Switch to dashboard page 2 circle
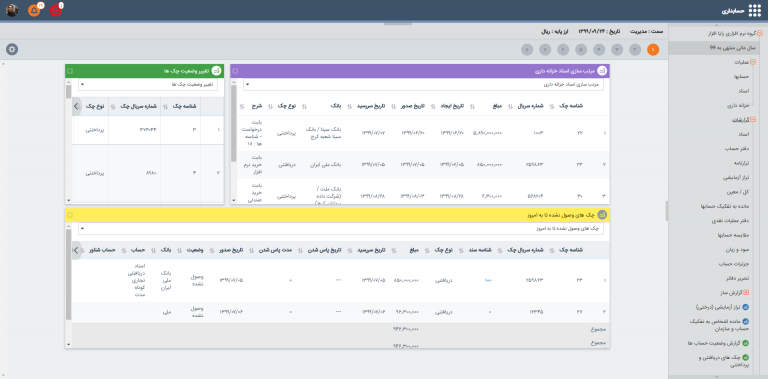 point(635,49)
